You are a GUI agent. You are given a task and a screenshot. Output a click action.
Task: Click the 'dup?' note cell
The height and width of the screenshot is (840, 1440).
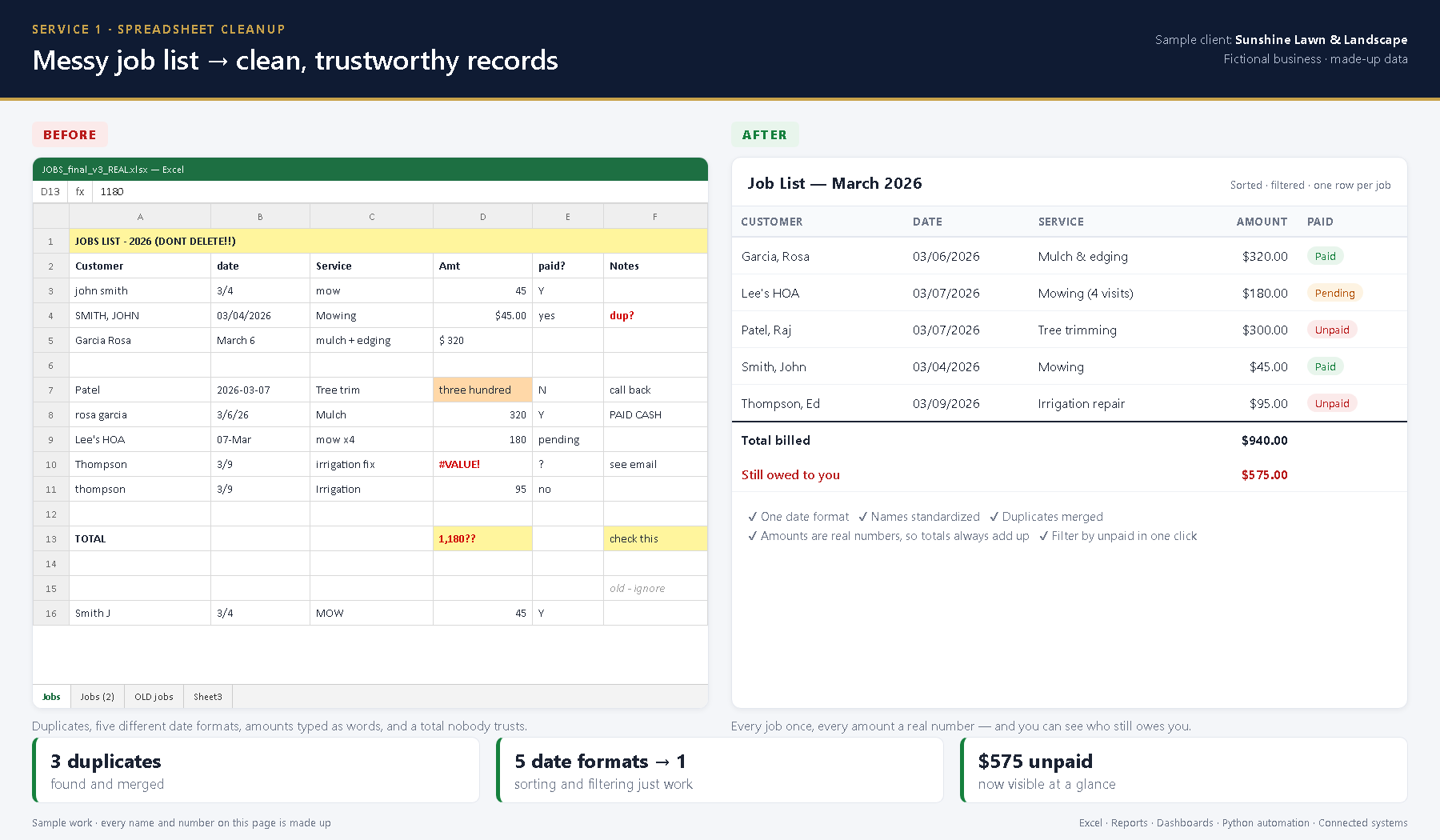(x=655, y=316)
